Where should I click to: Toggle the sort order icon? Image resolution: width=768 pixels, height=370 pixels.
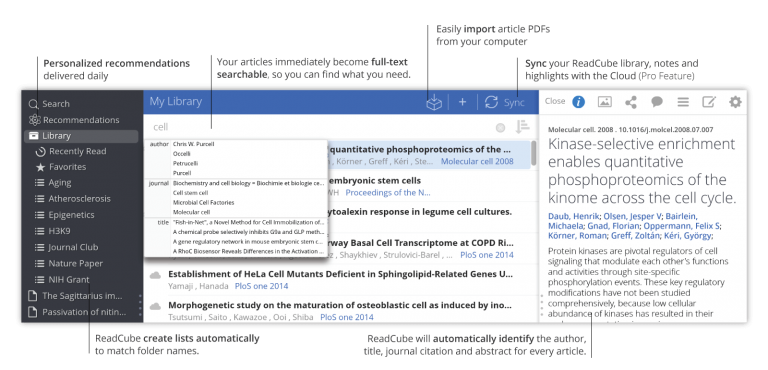point(522,127)
